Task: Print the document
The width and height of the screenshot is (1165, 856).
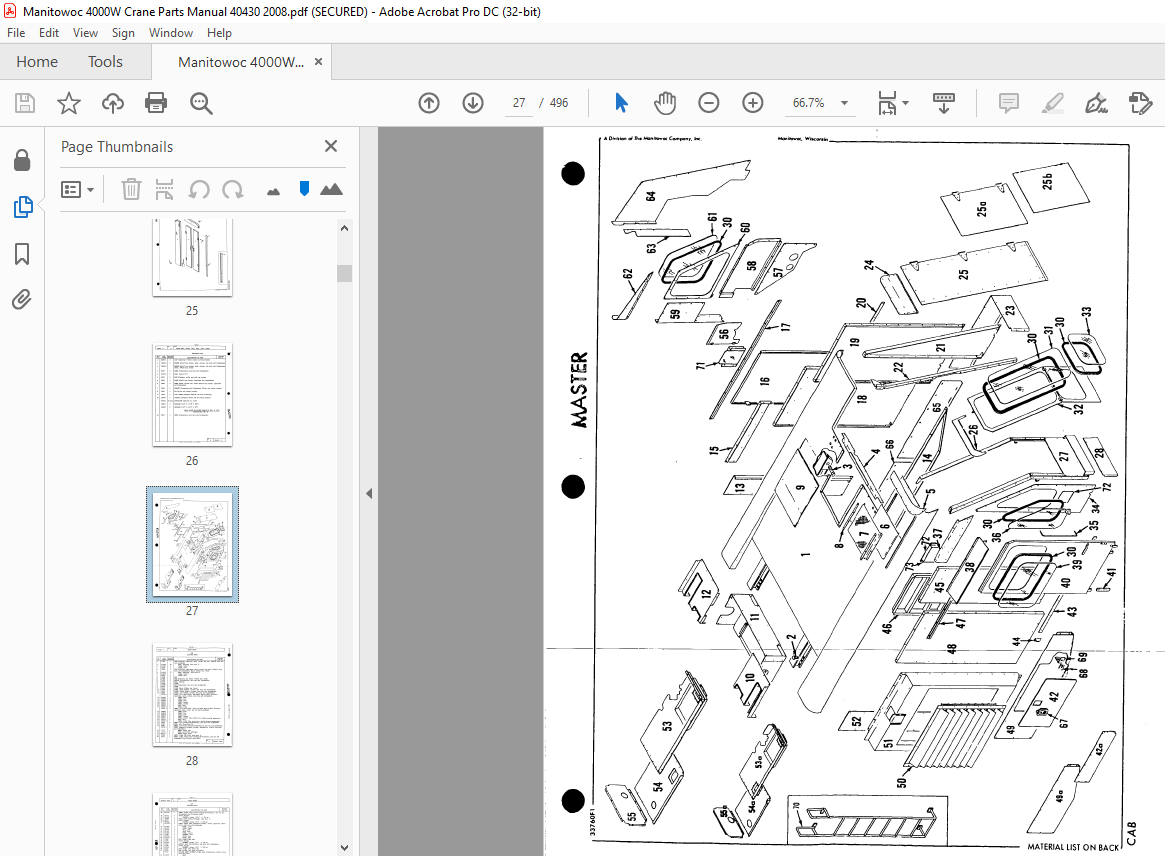Action: pyautogui.click(x=156, y=103)
